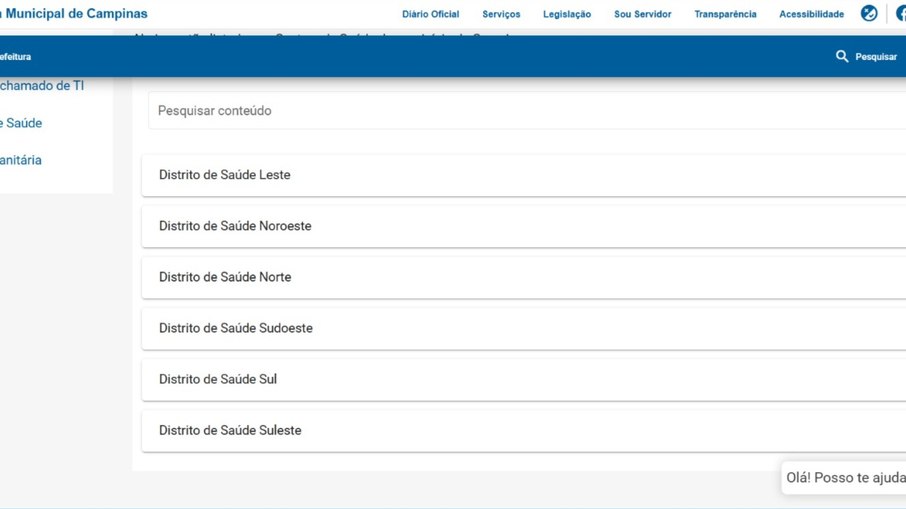
Task: Expand Distrito de Saúde Leste
Action: (x=524, y=175)
